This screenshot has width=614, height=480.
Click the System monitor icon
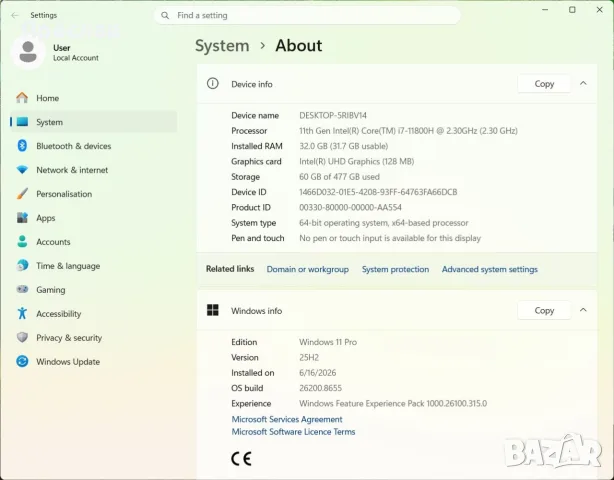tap(22, 122)
